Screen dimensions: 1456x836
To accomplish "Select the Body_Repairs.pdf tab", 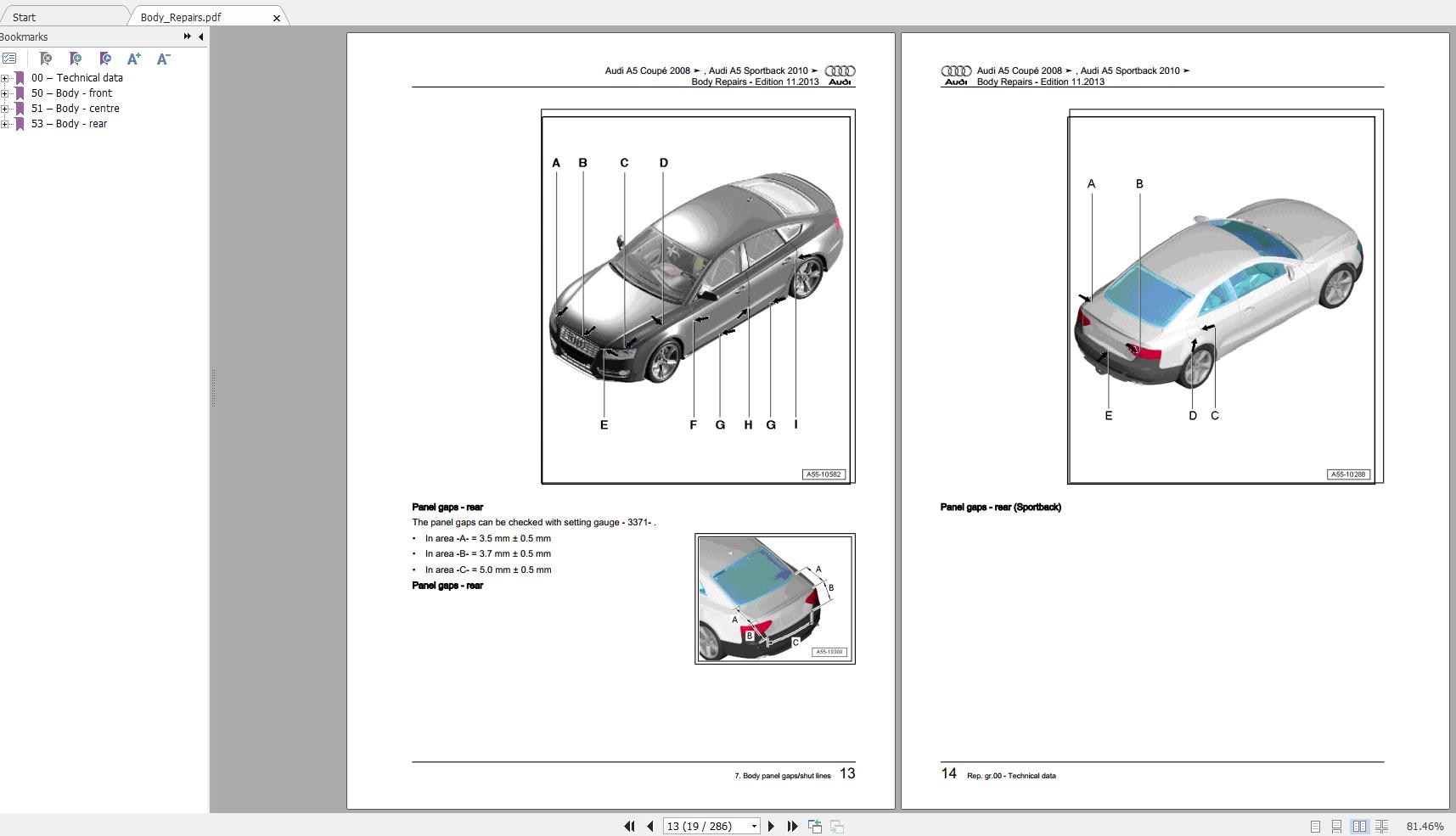I will tap(181, 17).
